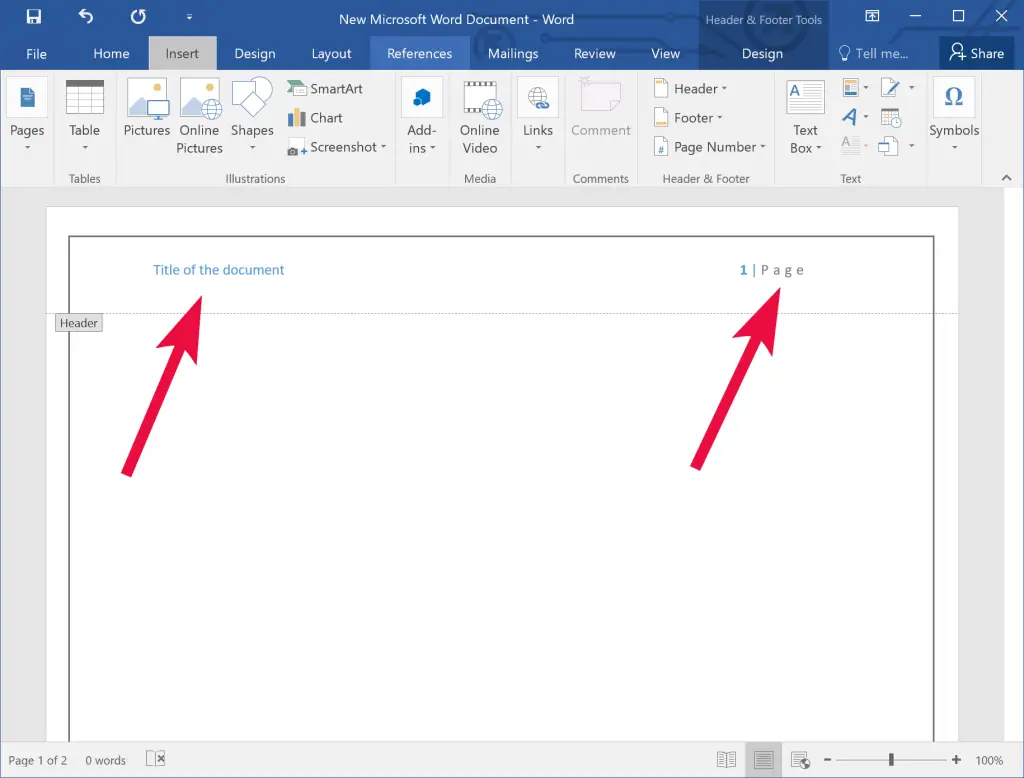
Task: Enable Web Layout view
Action: (800, 760)
